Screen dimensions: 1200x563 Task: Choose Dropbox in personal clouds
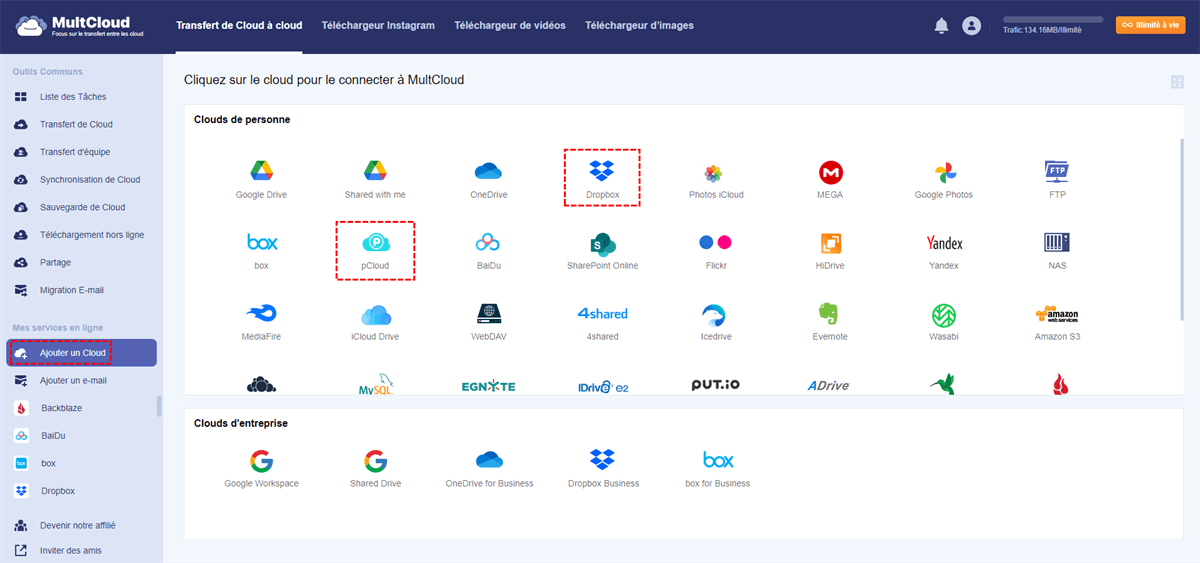tap(602, 178)
